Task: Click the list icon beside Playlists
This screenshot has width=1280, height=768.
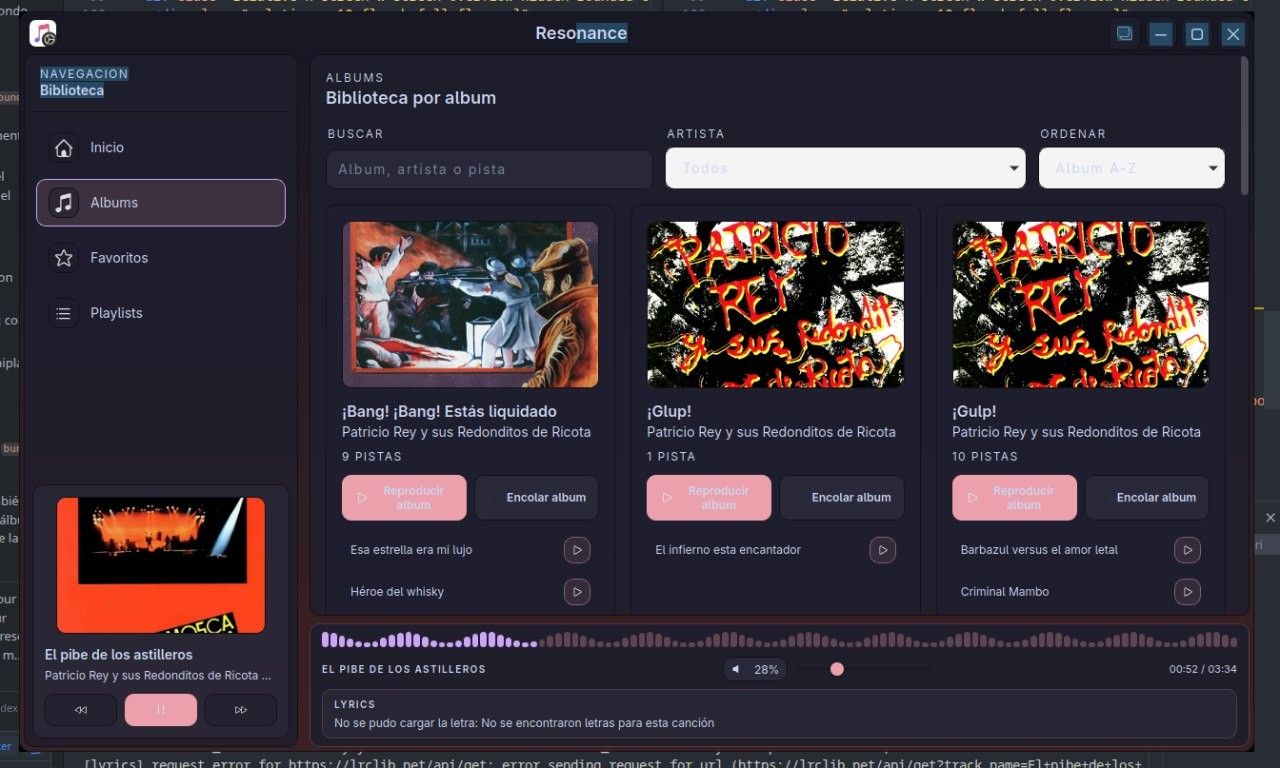Action: pyautogui.click(x=64, y=313)
